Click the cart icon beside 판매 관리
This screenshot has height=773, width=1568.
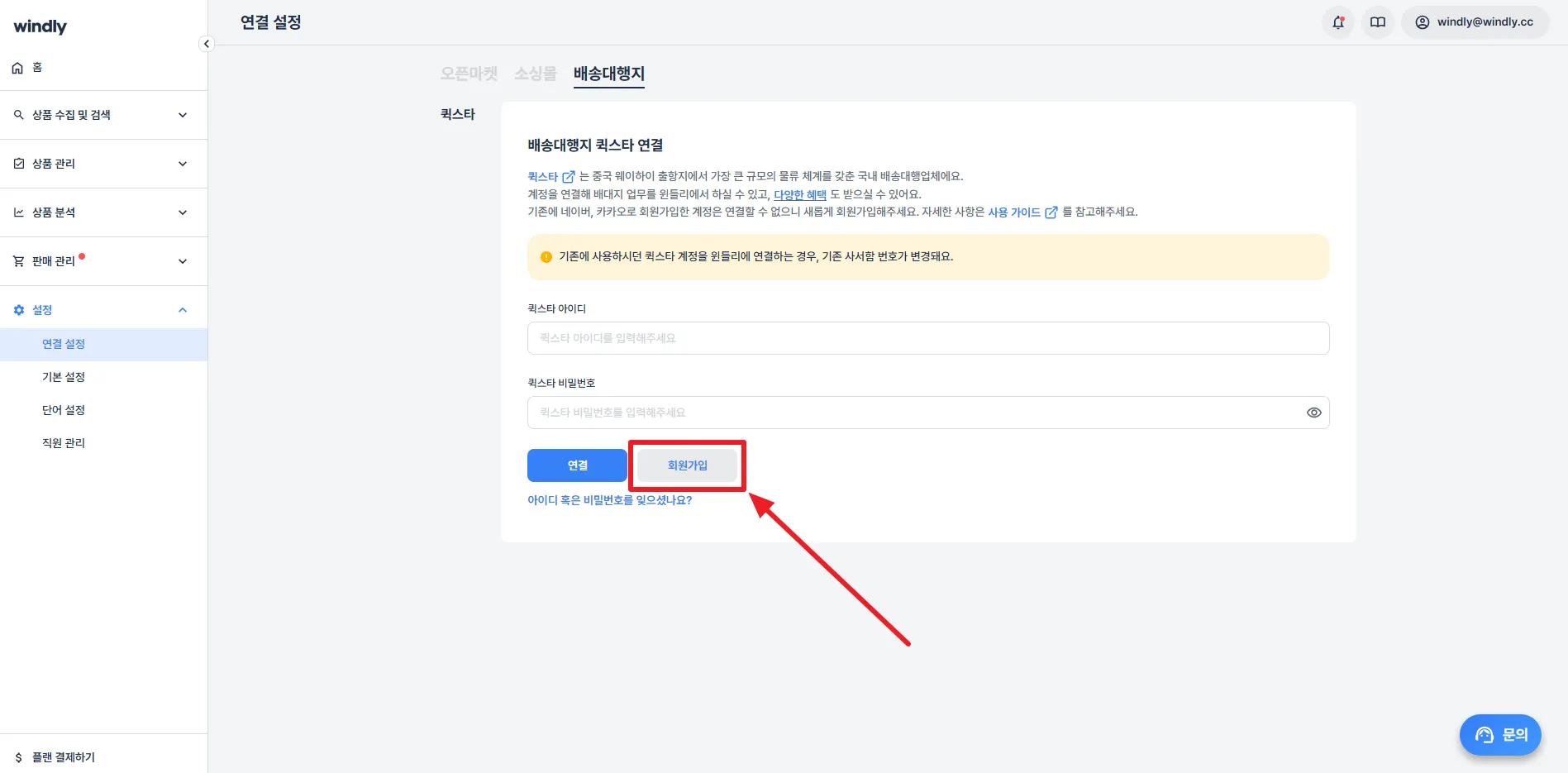tap(18, 261)
